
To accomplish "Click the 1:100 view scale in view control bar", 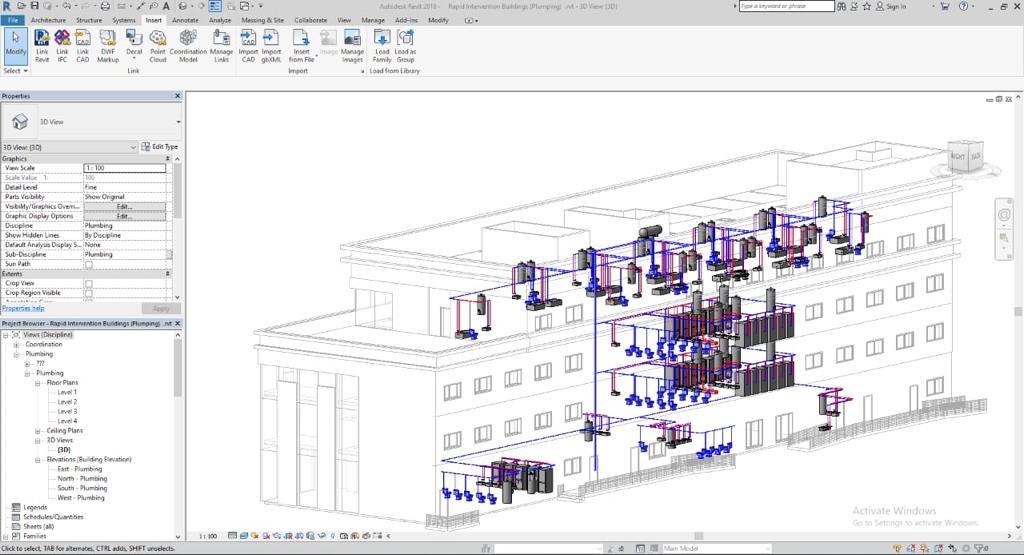I will click(208, 536).
